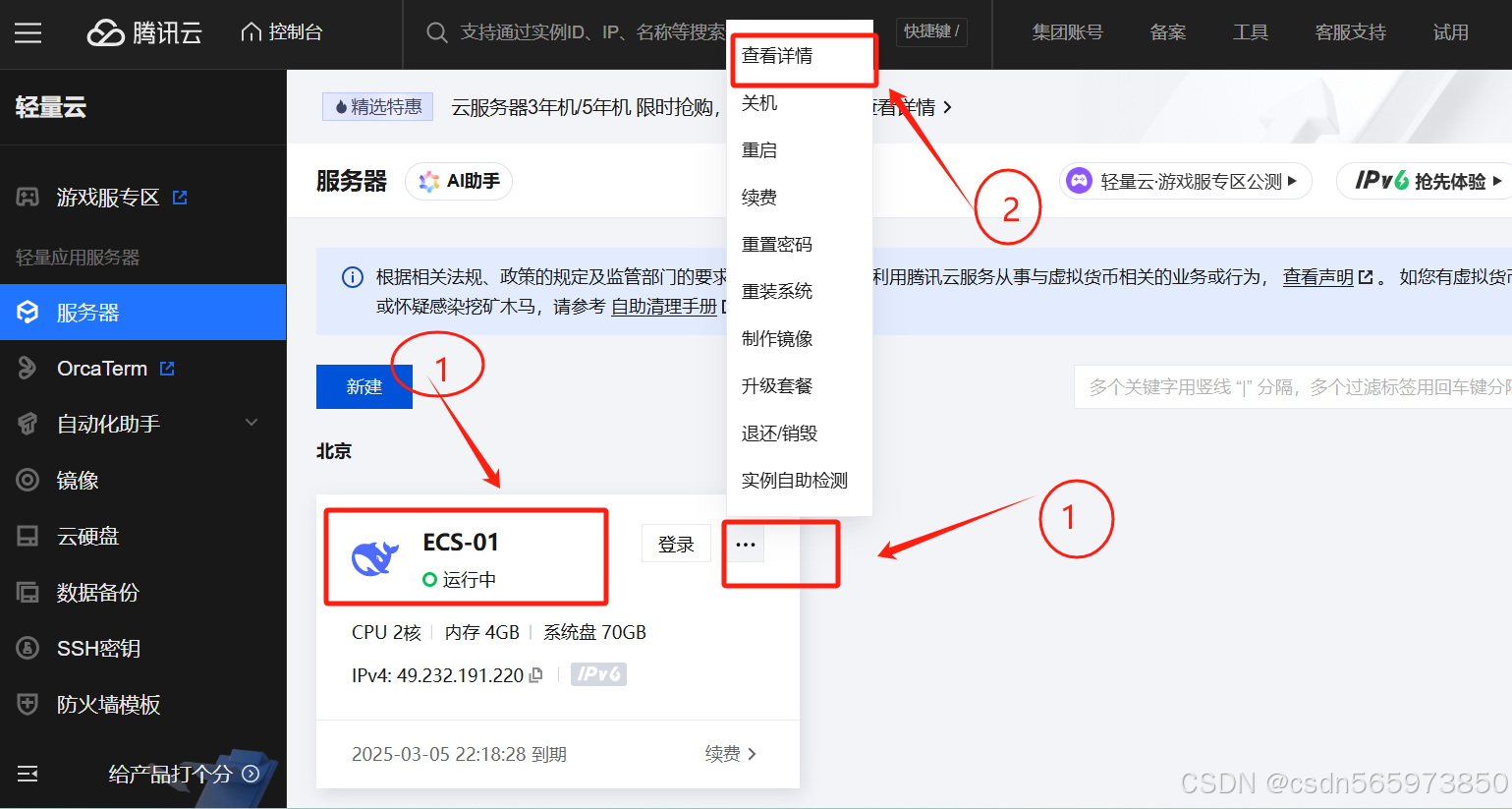Image resolution: width=1512 pixels, height=809 pixels.
Task: Click 登录 on the ECS-01 card
Action: tap(676, 544)
